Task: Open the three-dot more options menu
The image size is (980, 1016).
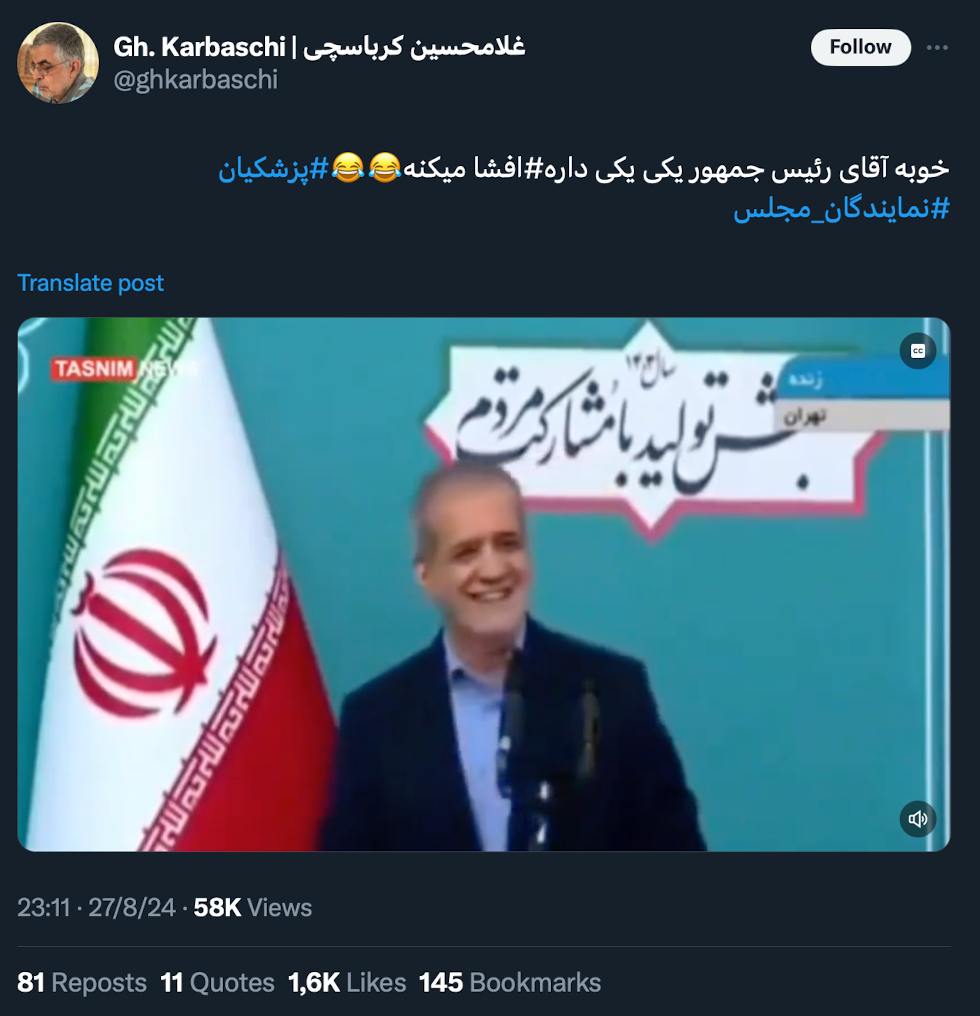Action: (937, 47)
